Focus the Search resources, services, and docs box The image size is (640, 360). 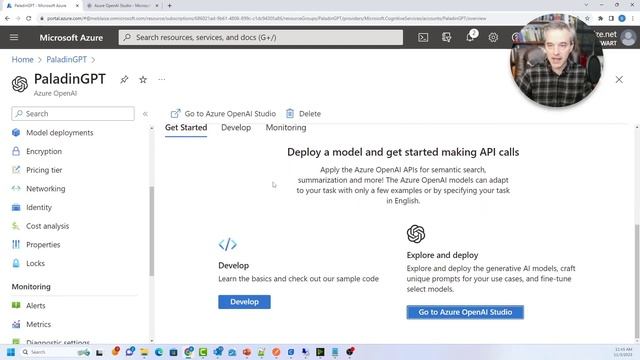[x=260, y=37]
